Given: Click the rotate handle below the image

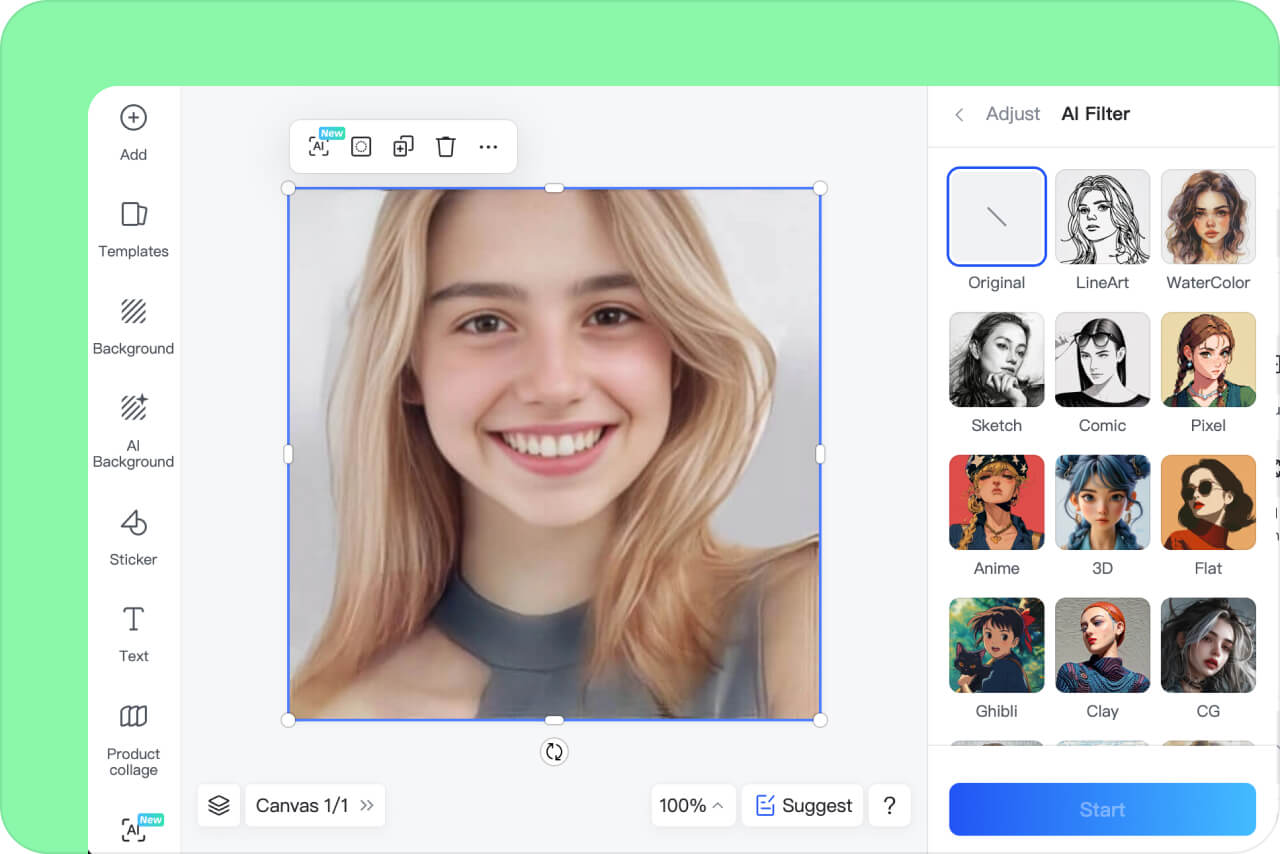Looking at the screenshot, I should (x=554, y=752).
